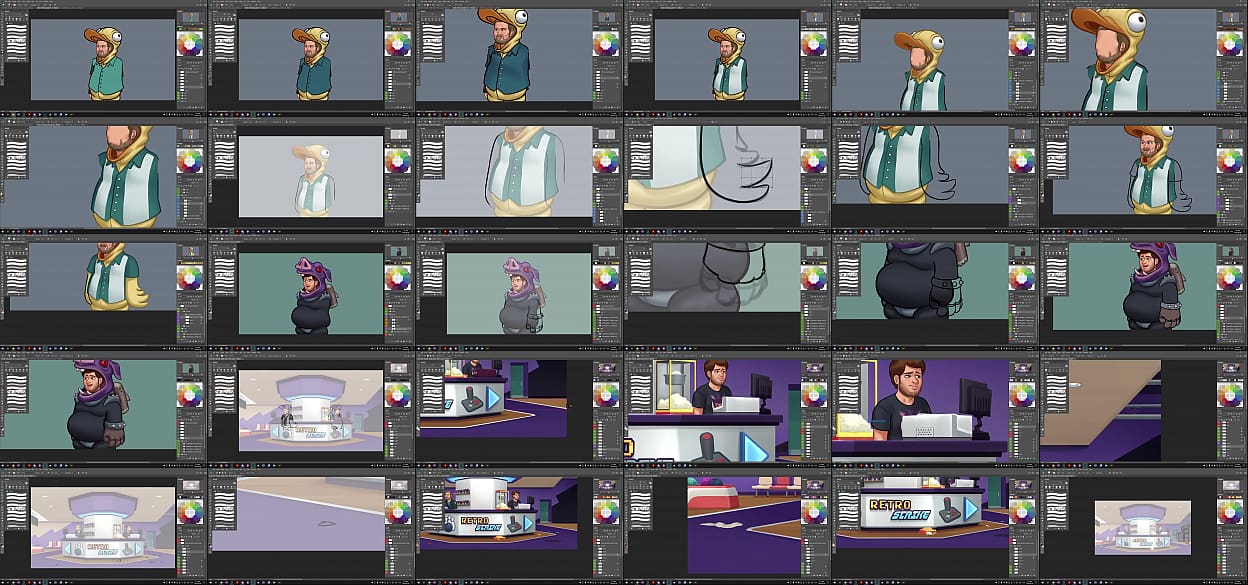Screen dimensions: 1248x585
Task: Open the File menu in the top-left frame
Action: [5, 3]
